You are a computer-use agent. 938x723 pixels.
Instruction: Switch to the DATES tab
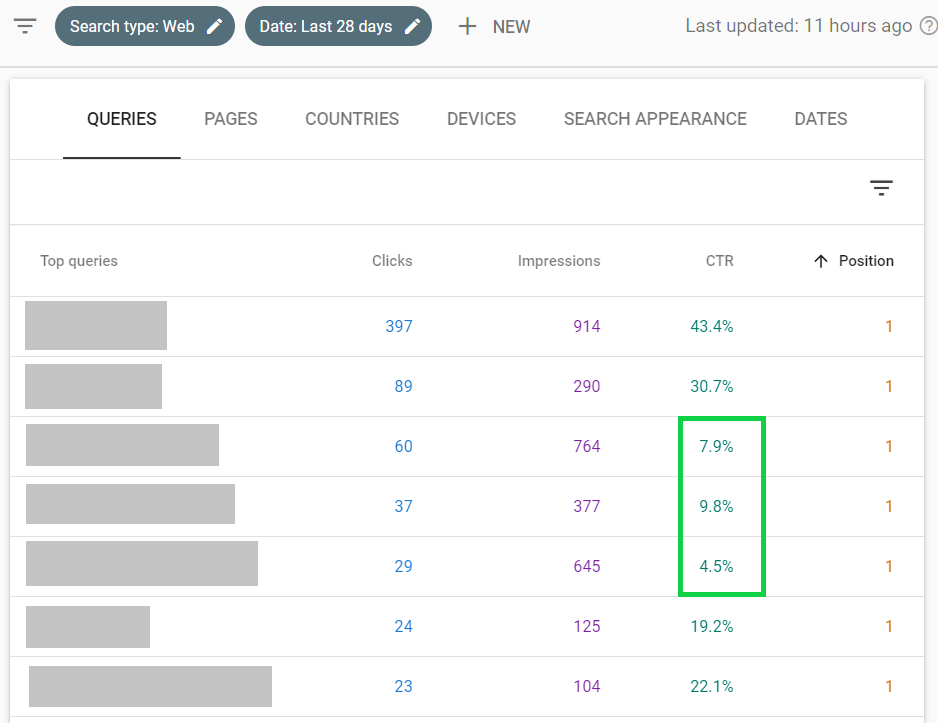pyautogui.click(x=821, y=119)
